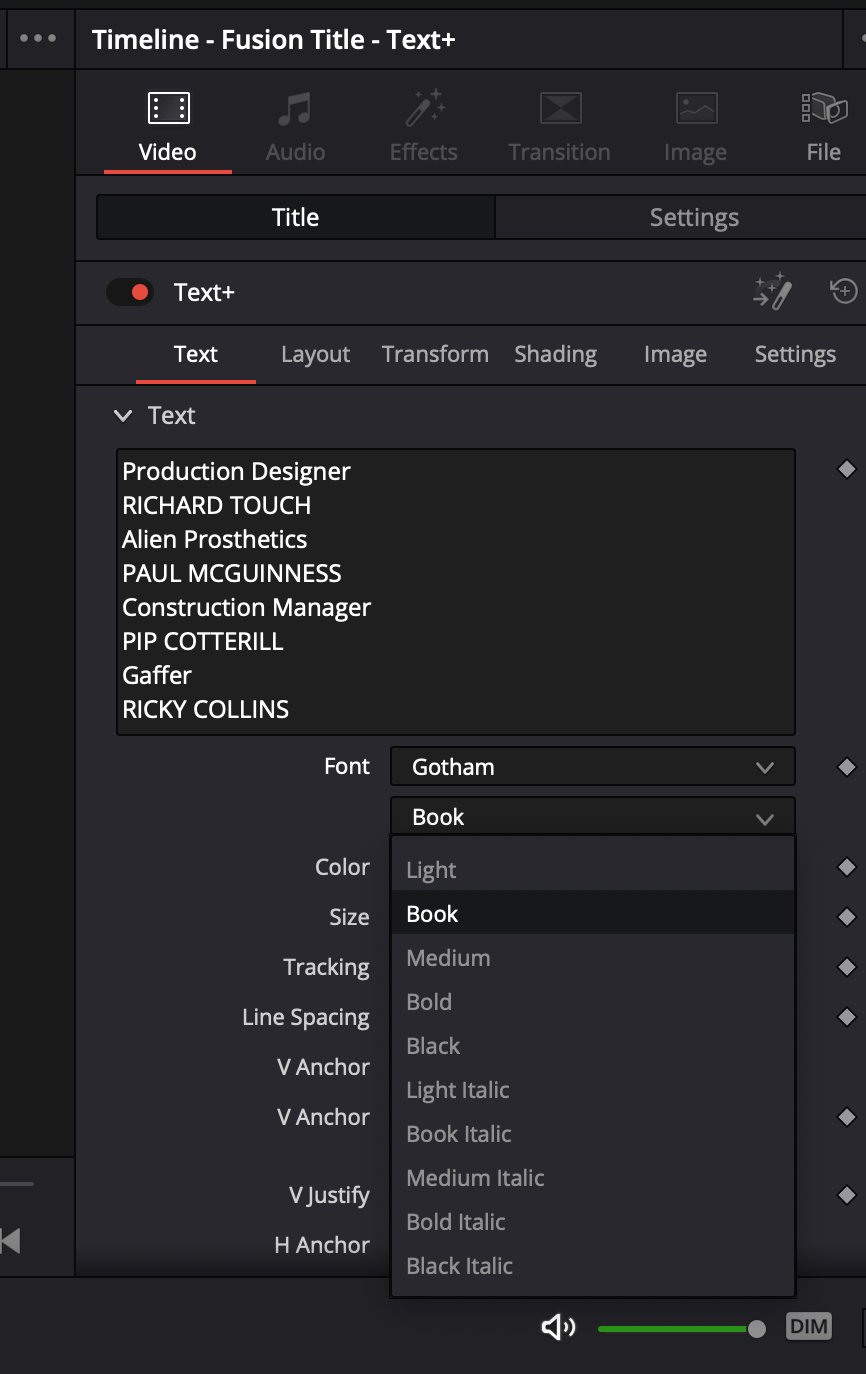Click the Color label

tap(342, 867)
